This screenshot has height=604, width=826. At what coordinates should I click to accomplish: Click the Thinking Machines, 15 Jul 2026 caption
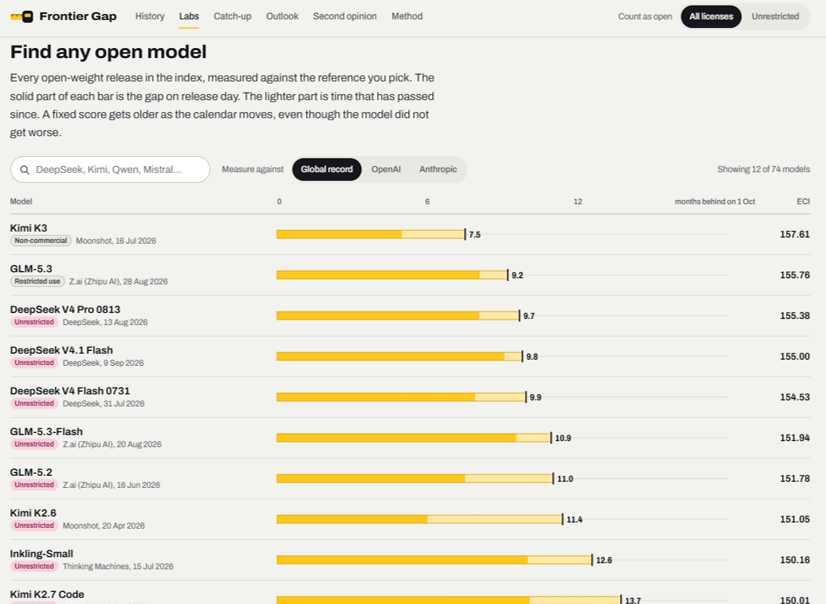point(118,567)
